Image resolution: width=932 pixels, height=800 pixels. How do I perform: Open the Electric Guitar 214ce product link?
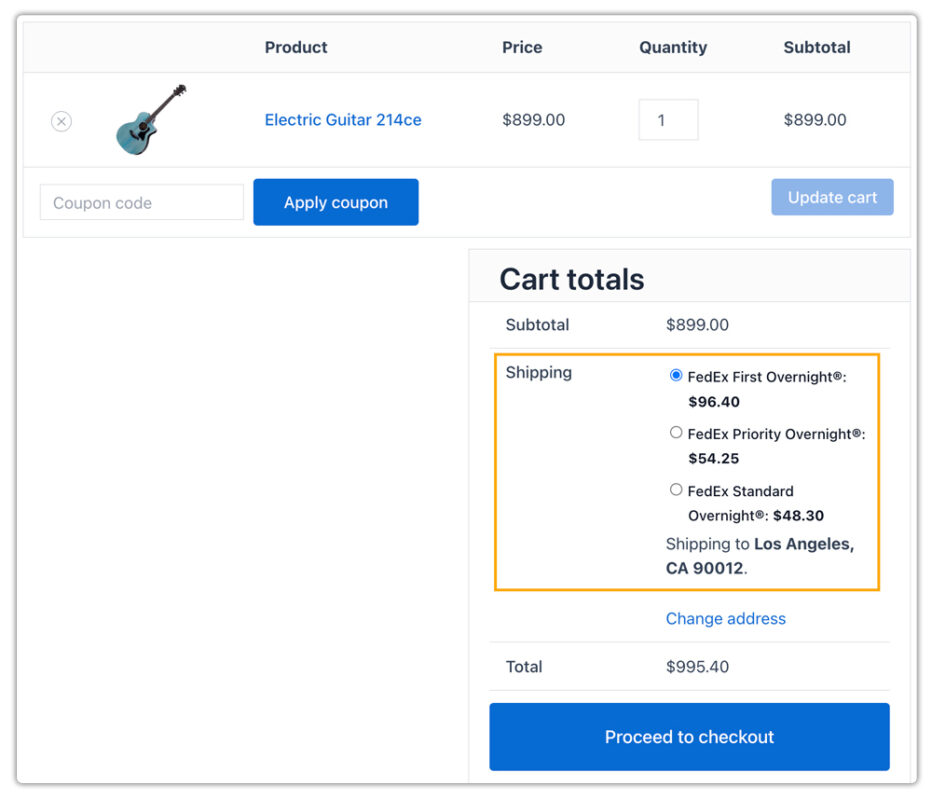pos(342,120)
